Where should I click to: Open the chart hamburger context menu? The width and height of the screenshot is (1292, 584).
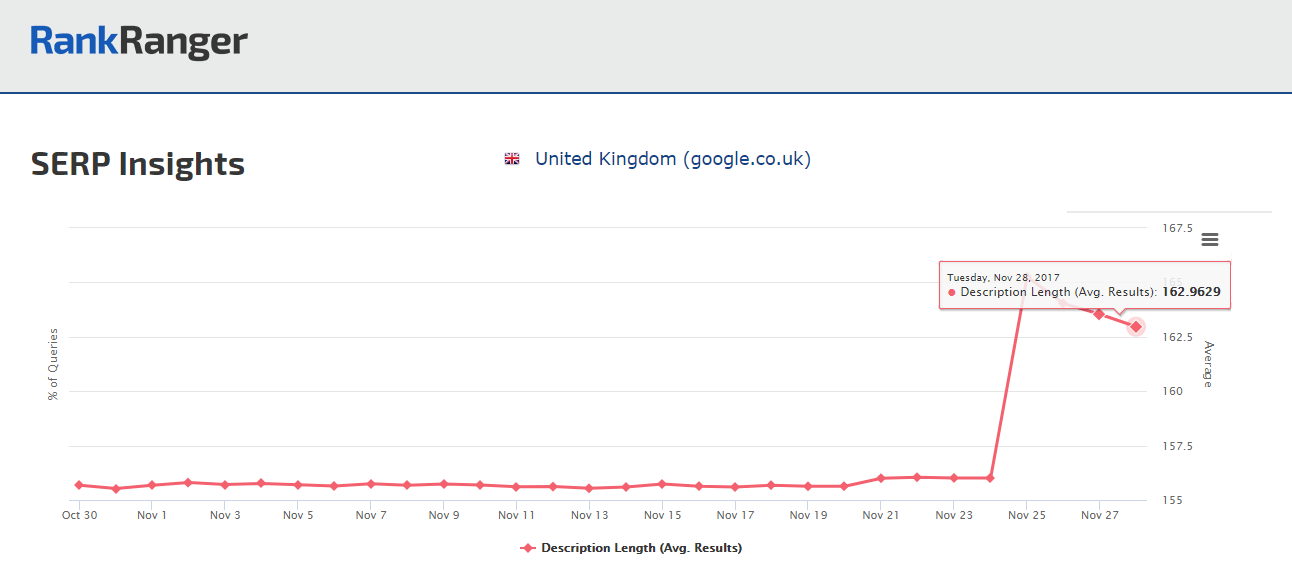pos(1210,239)
